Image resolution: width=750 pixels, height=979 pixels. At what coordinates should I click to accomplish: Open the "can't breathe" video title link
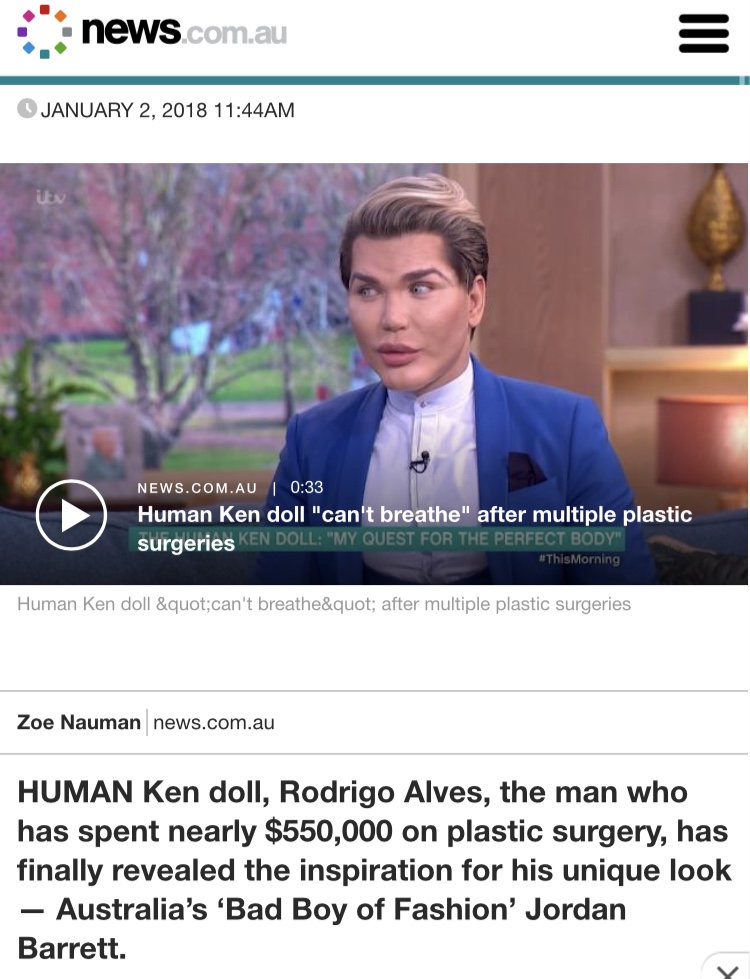pos(415,528)
